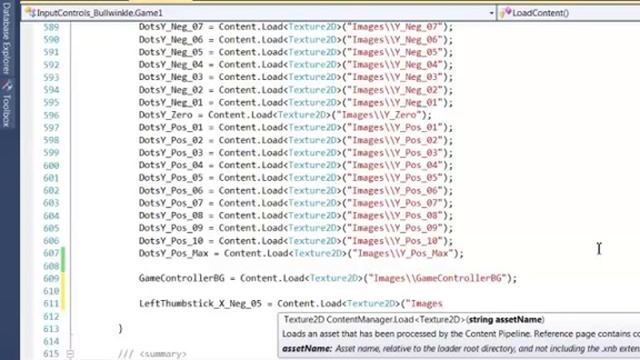The height and width of the screenshot is (360, 640).
Task: Click the DotsY_Zero variable
Action: [165, 115]
